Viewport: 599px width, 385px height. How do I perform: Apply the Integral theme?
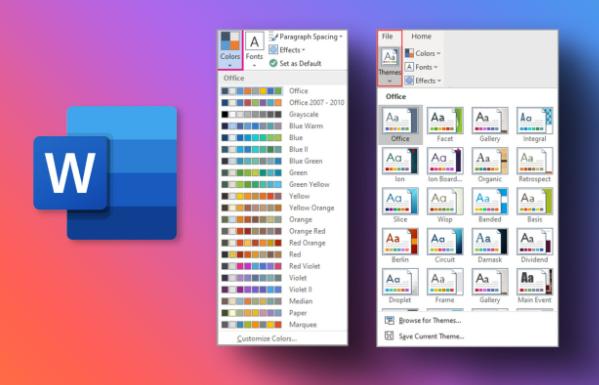point(534,125)
